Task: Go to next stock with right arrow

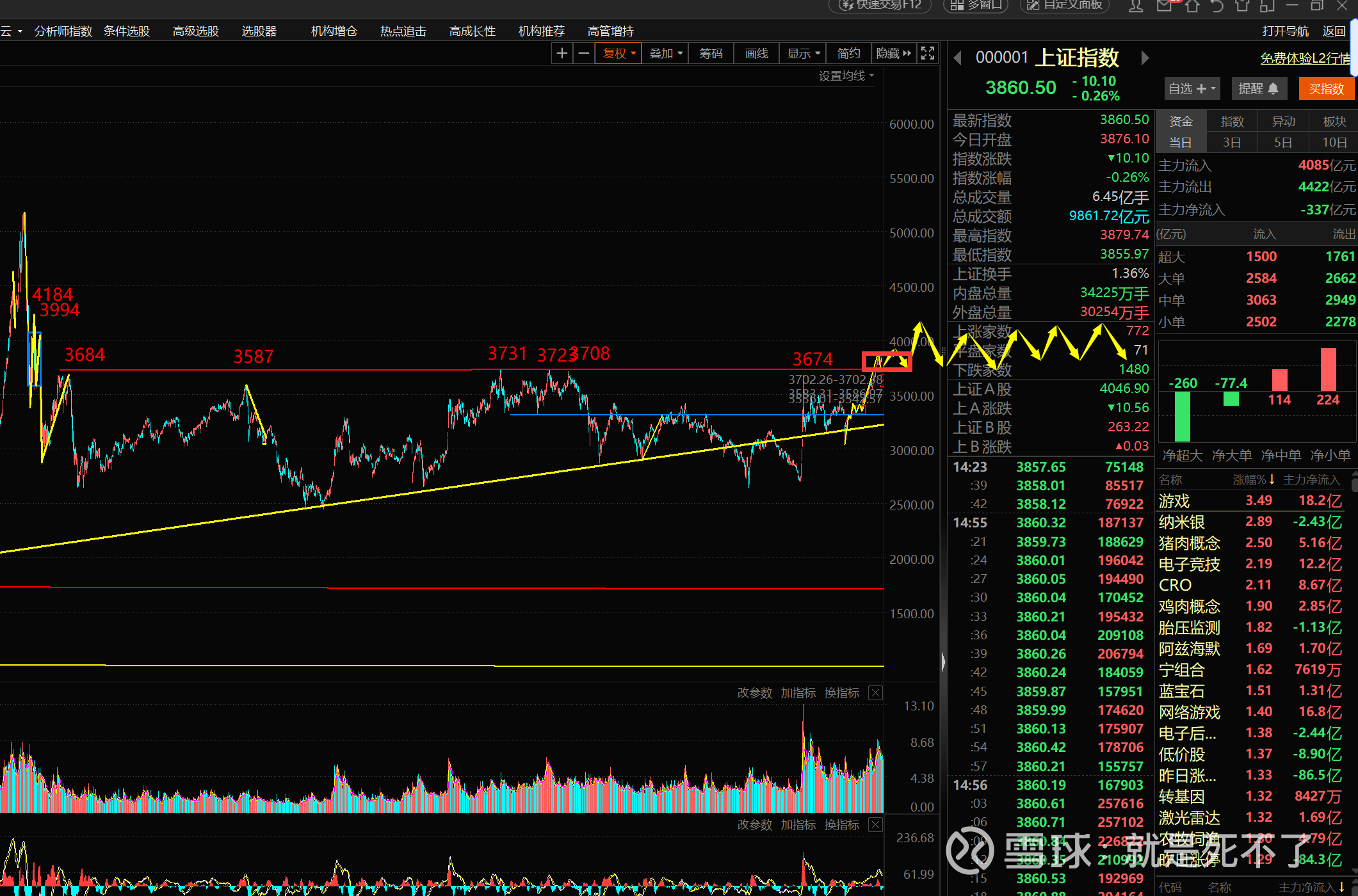Action: pos(1145,58)
